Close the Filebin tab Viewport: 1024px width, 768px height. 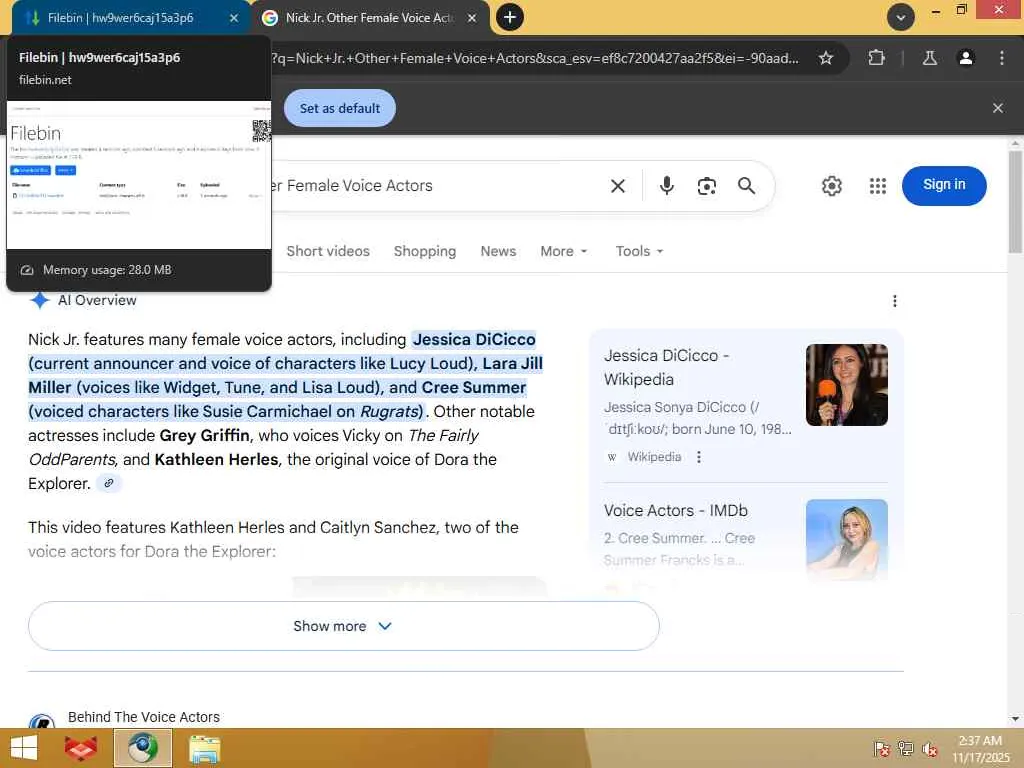(234, 18)
